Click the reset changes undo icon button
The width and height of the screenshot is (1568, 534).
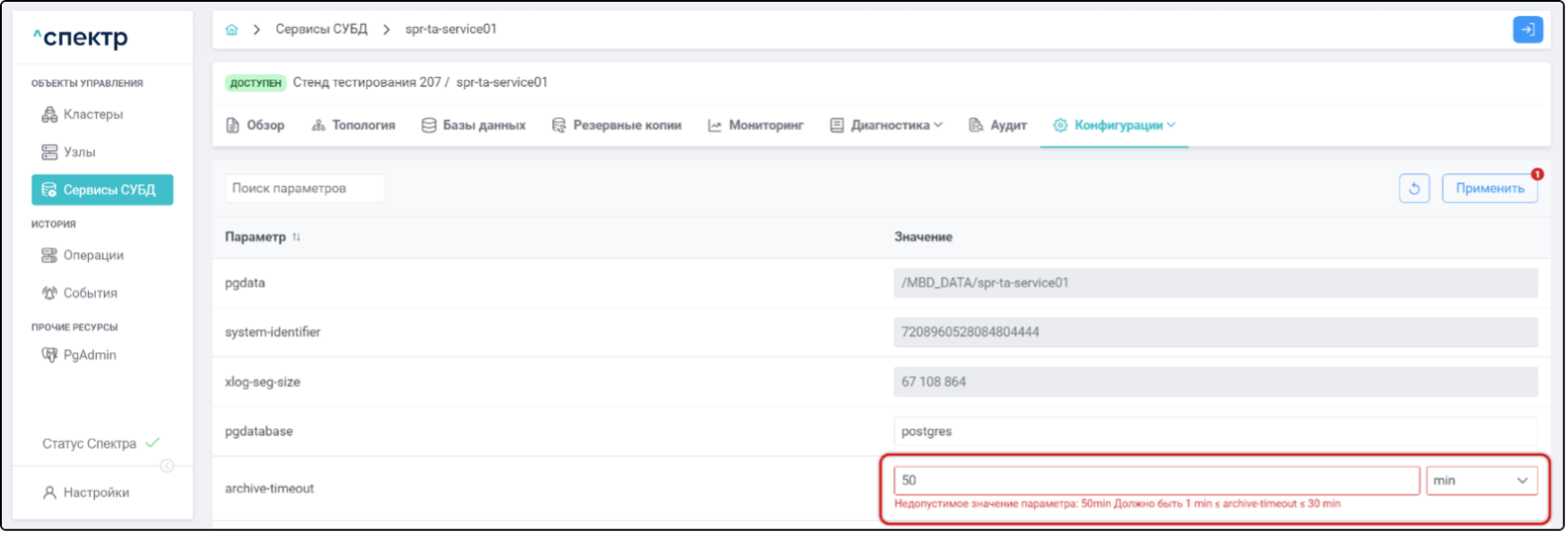pyautogui.click(x=1414, y=188)
